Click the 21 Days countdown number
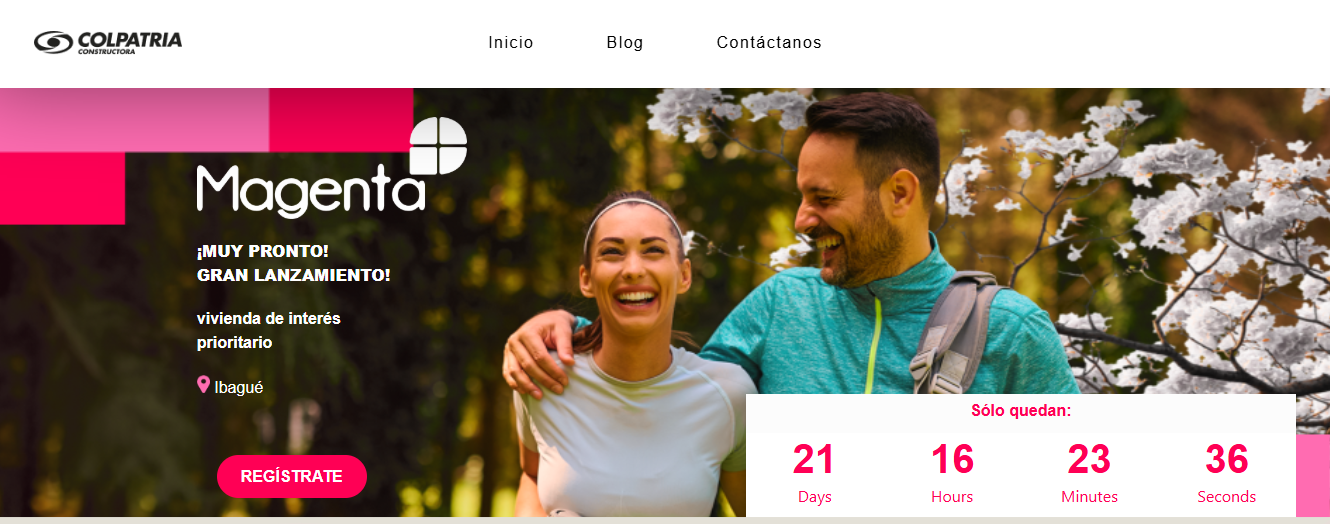Viewport: 1330px width, 524px height. (x=814, y=460)
